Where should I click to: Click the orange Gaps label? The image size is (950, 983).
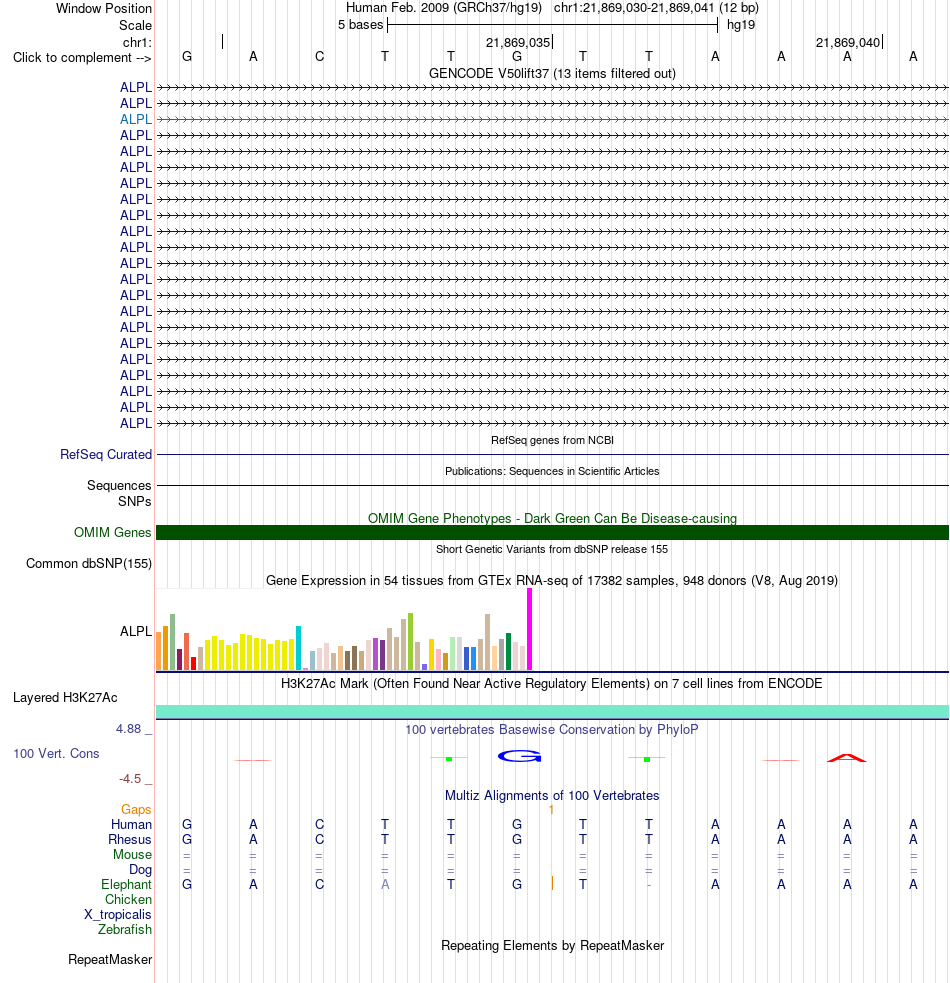(136, 810)
